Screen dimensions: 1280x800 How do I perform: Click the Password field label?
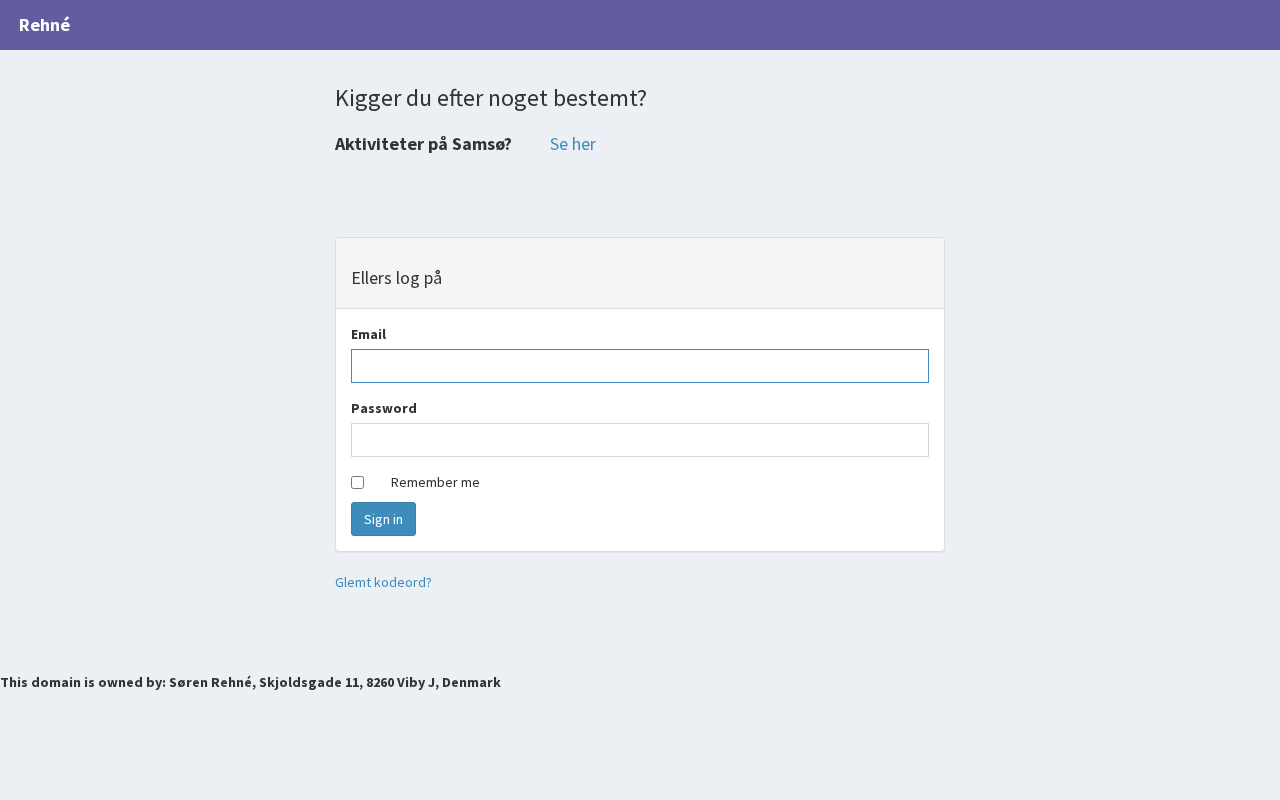[384, 408]
